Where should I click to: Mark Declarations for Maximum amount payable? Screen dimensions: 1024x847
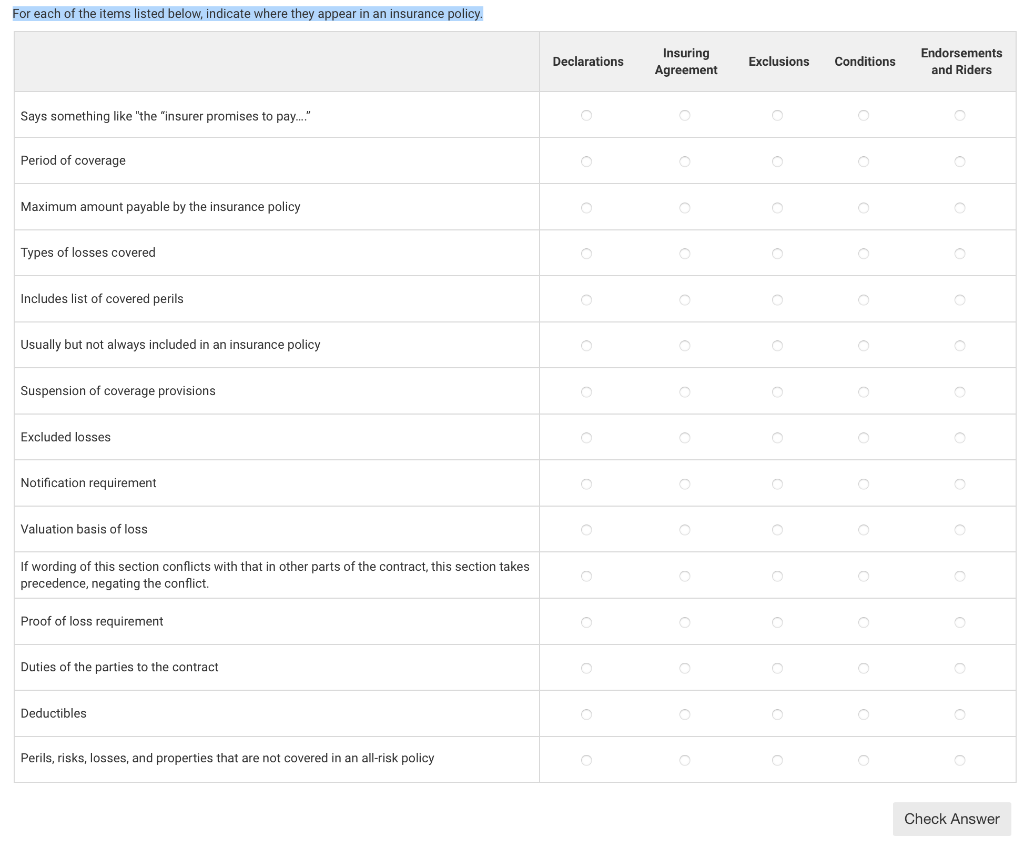pyautogui.click(x=586, y=207)
